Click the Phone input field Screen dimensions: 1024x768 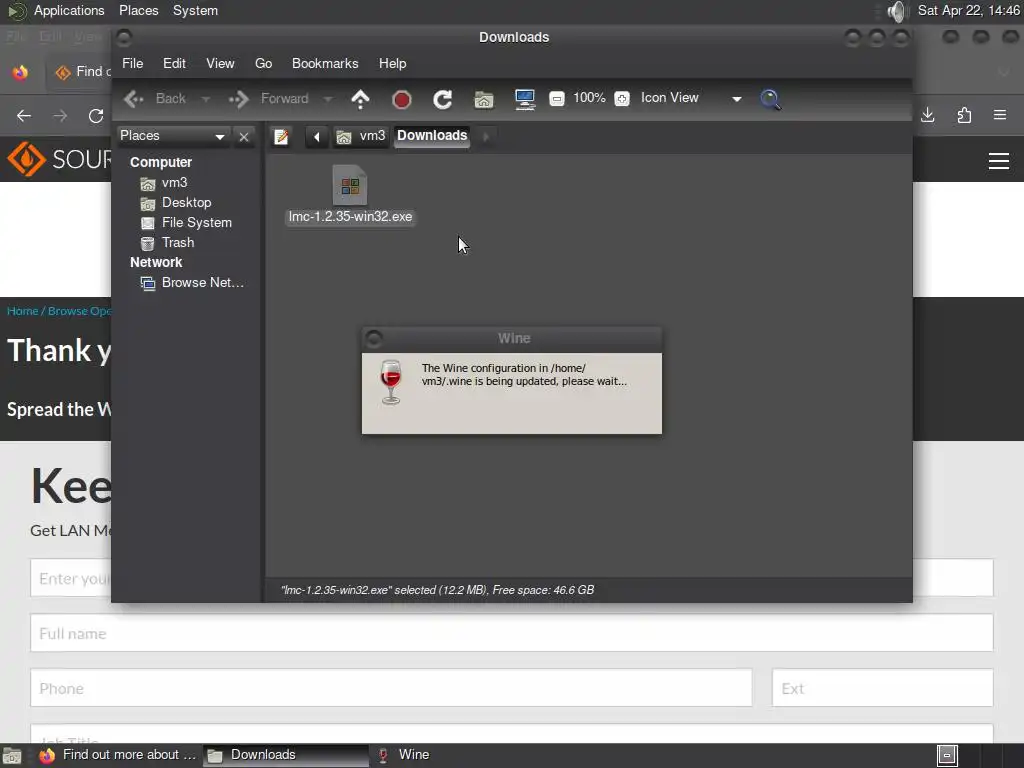coord(391,688)
